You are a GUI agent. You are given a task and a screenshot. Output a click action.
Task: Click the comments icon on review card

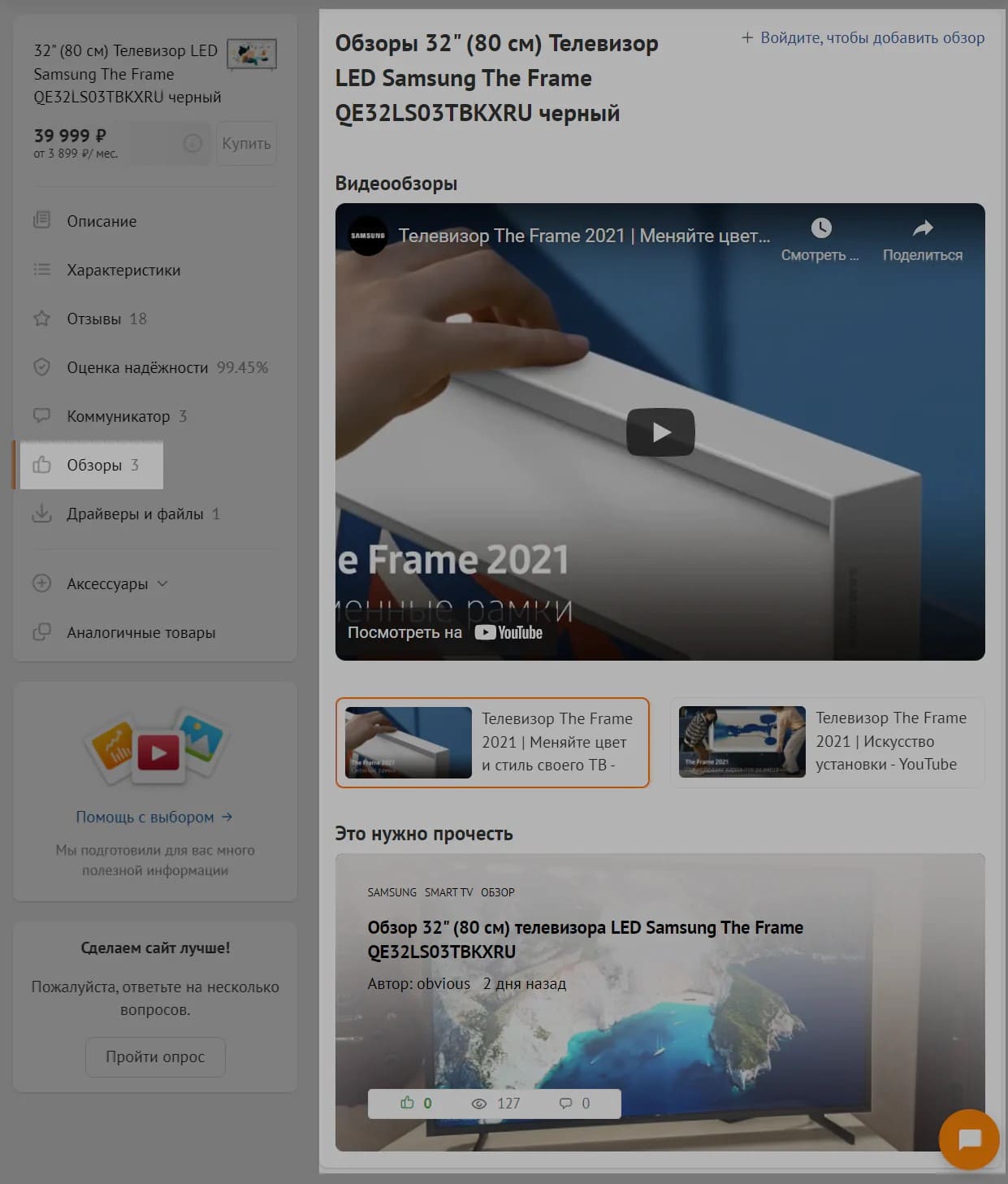coord(565,1104)
